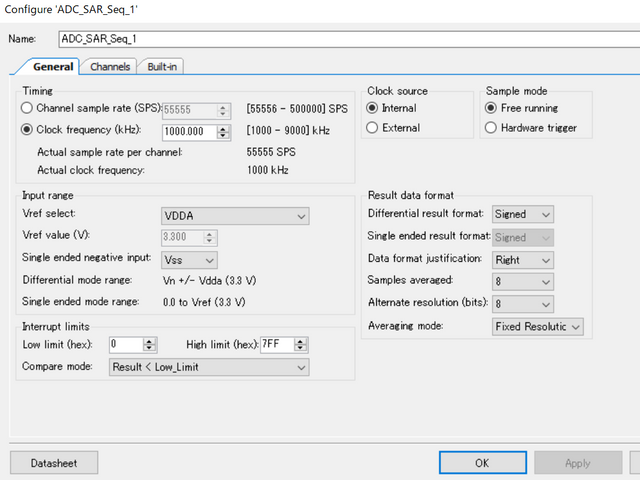This screenshot has height=480, width=640.
Task: Open Data format justification dropdown
Action: point(523,260)
